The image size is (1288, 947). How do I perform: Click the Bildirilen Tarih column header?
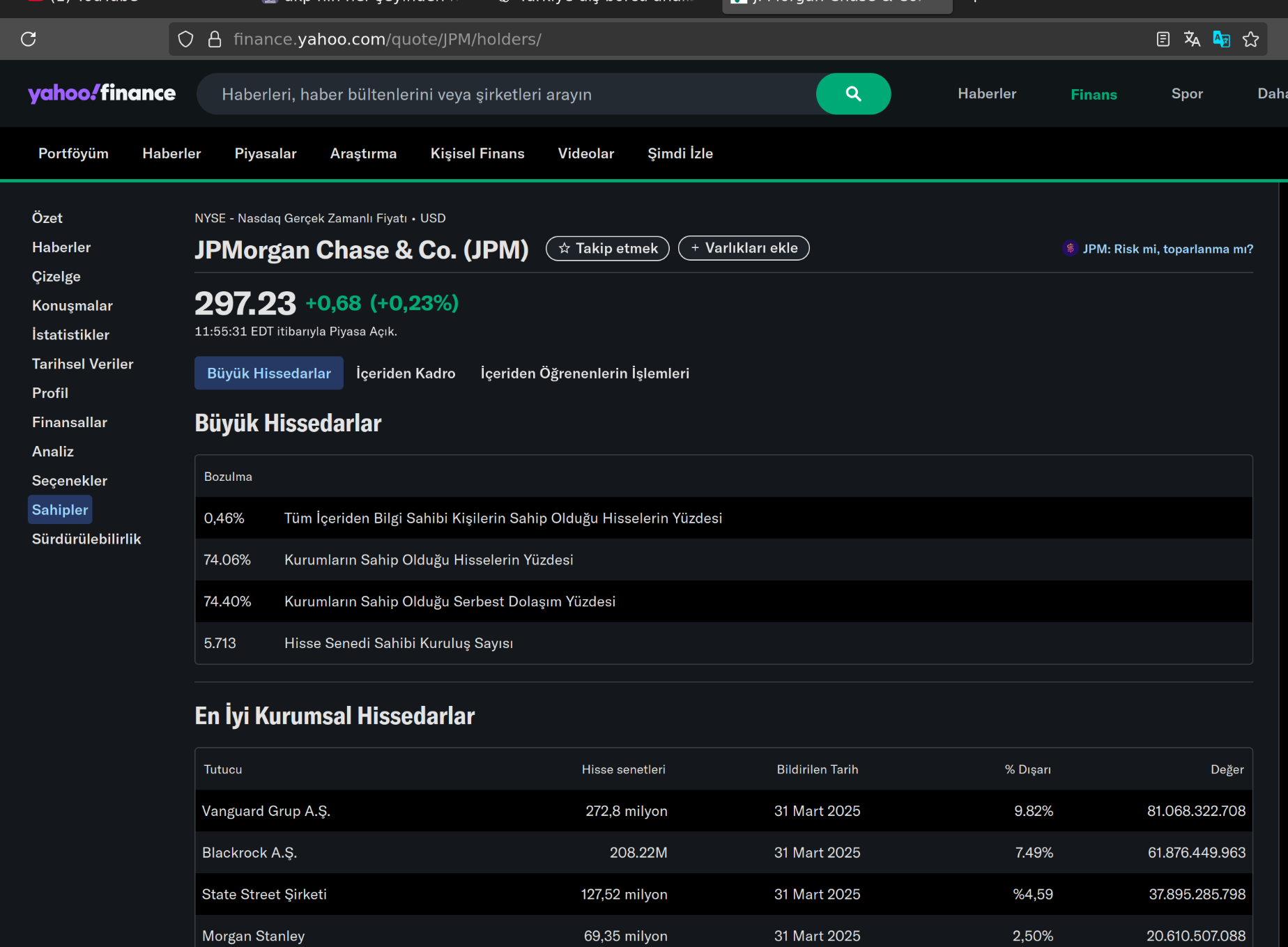point(818,769)
